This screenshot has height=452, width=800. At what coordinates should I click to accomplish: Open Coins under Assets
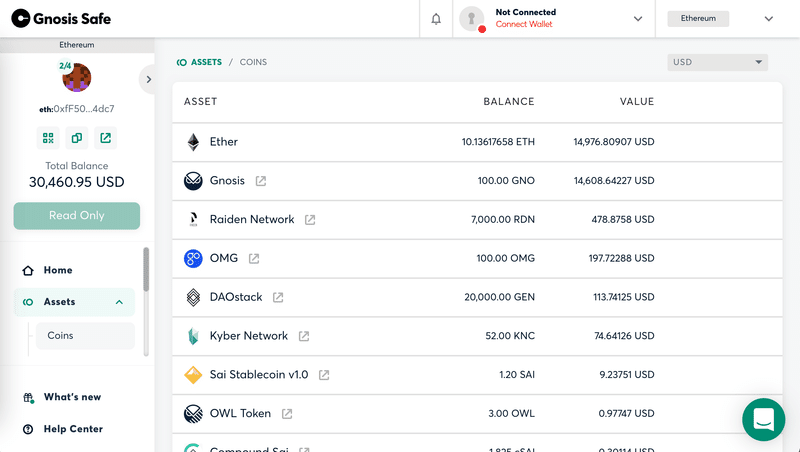tap(85, 336)
